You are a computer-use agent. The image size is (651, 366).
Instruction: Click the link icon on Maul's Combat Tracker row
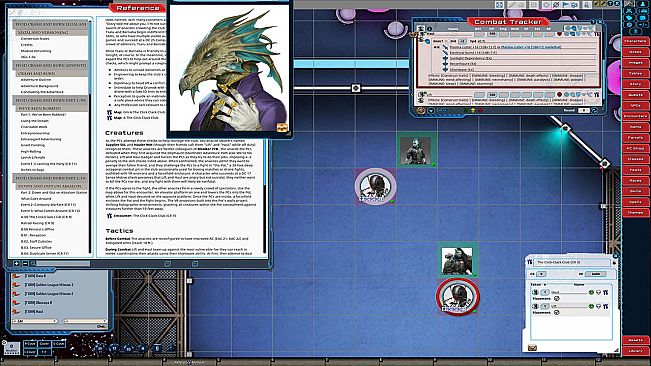[x=597, y=34]
